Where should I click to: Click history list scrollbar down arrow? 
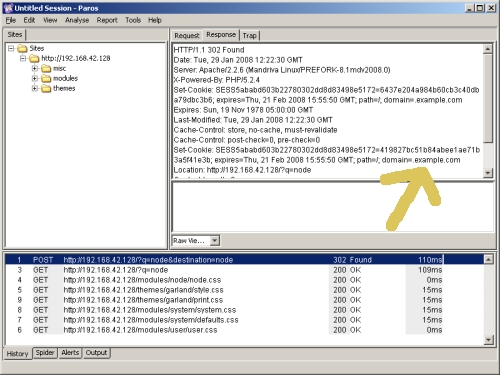click(x=488, y=340)
